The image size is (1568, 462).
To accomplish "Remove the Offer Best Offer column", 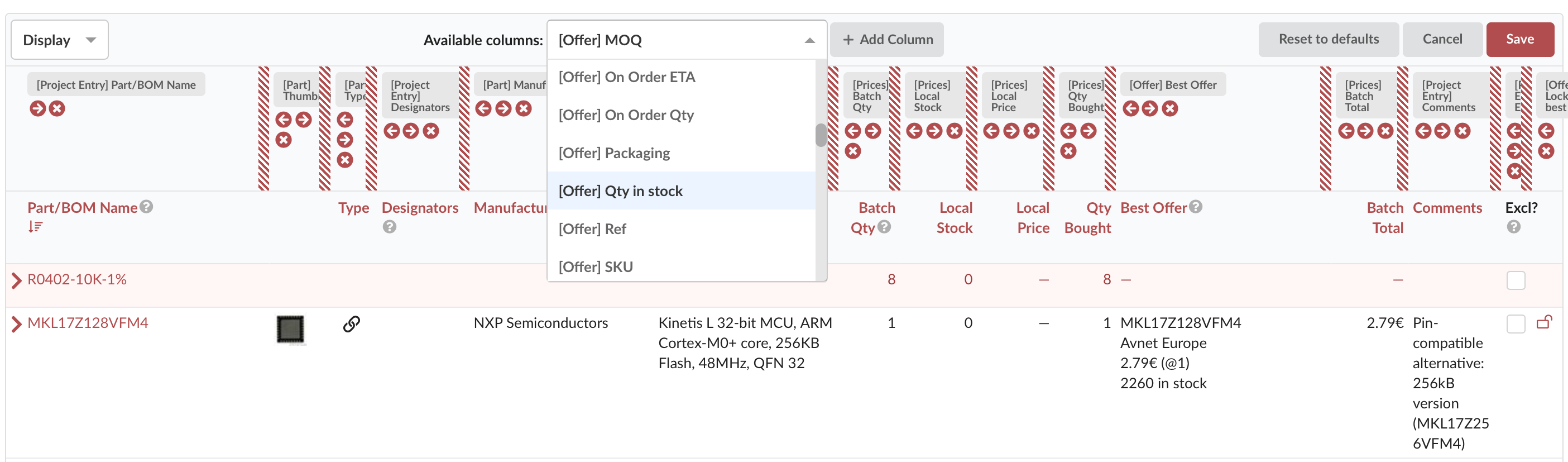I will [1170, 108].
